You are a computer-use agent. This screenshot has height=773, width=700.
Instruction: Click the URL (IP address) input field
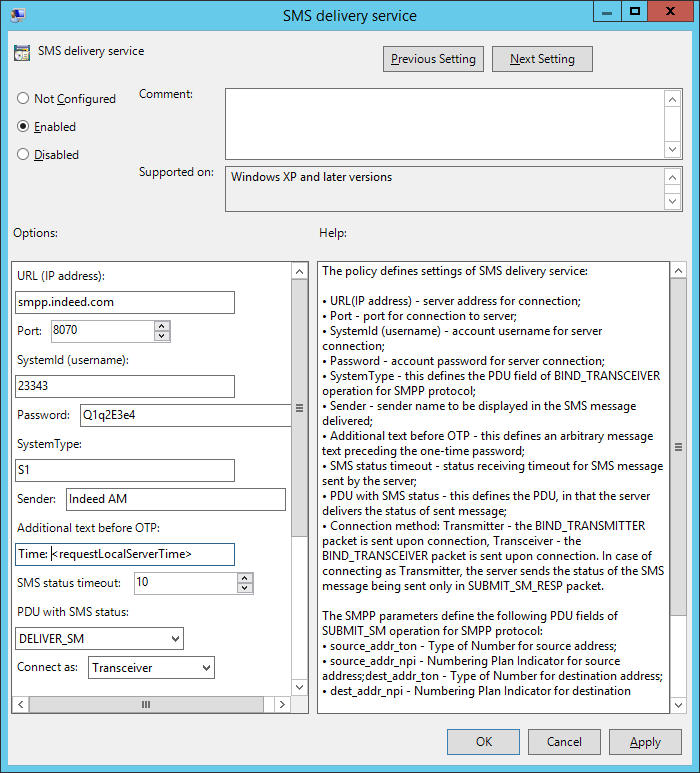click(125, 303)
